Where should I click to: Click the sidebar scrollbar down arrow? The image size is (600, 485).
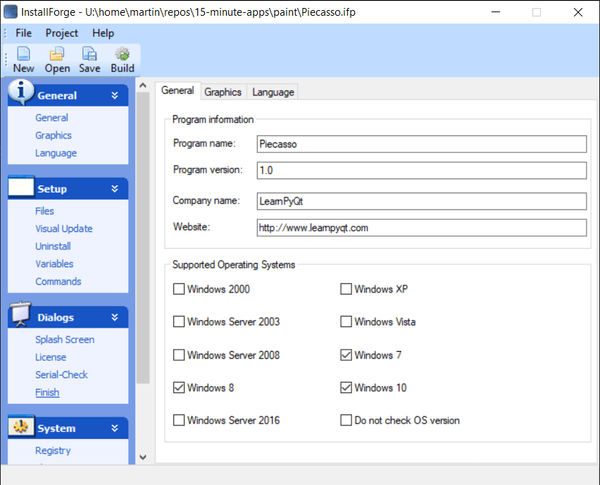143,457
